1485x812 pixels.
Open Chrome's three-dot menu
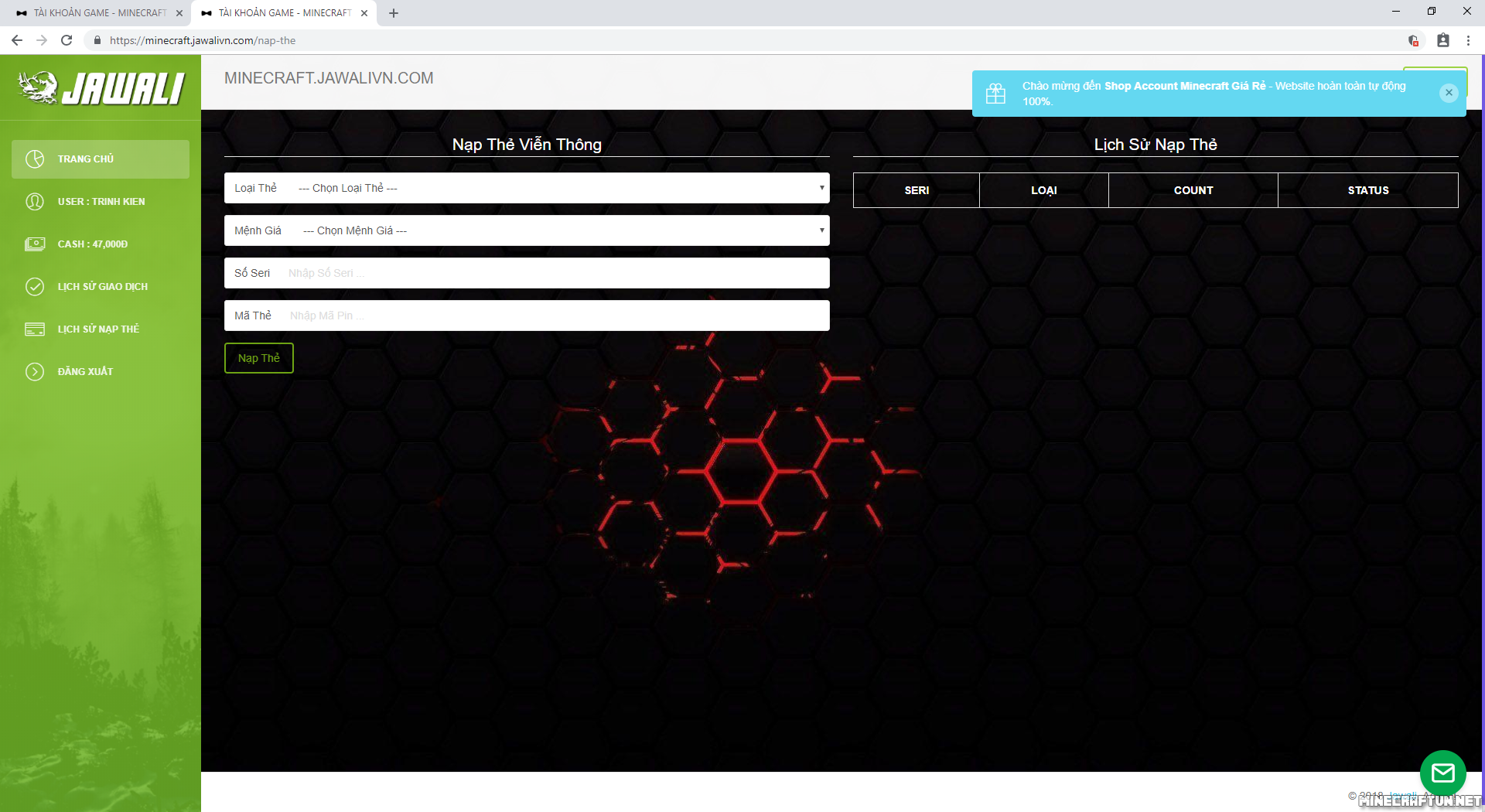pyautogui.click(x=1468, y=40)
